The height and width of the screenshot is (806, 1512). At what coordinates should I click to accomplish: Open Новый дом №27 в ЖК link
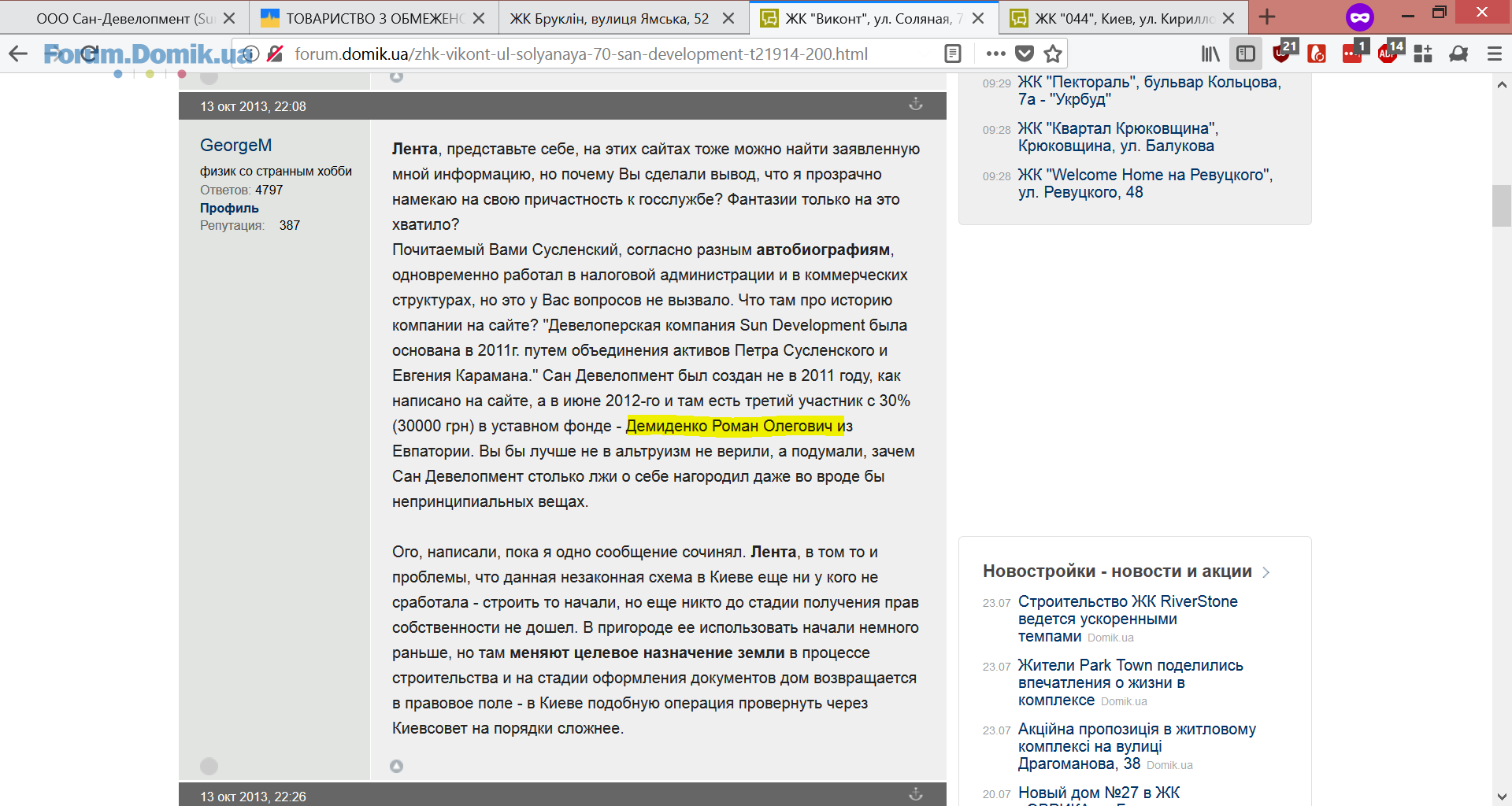pyautogui.click(x=1099, y=793)
